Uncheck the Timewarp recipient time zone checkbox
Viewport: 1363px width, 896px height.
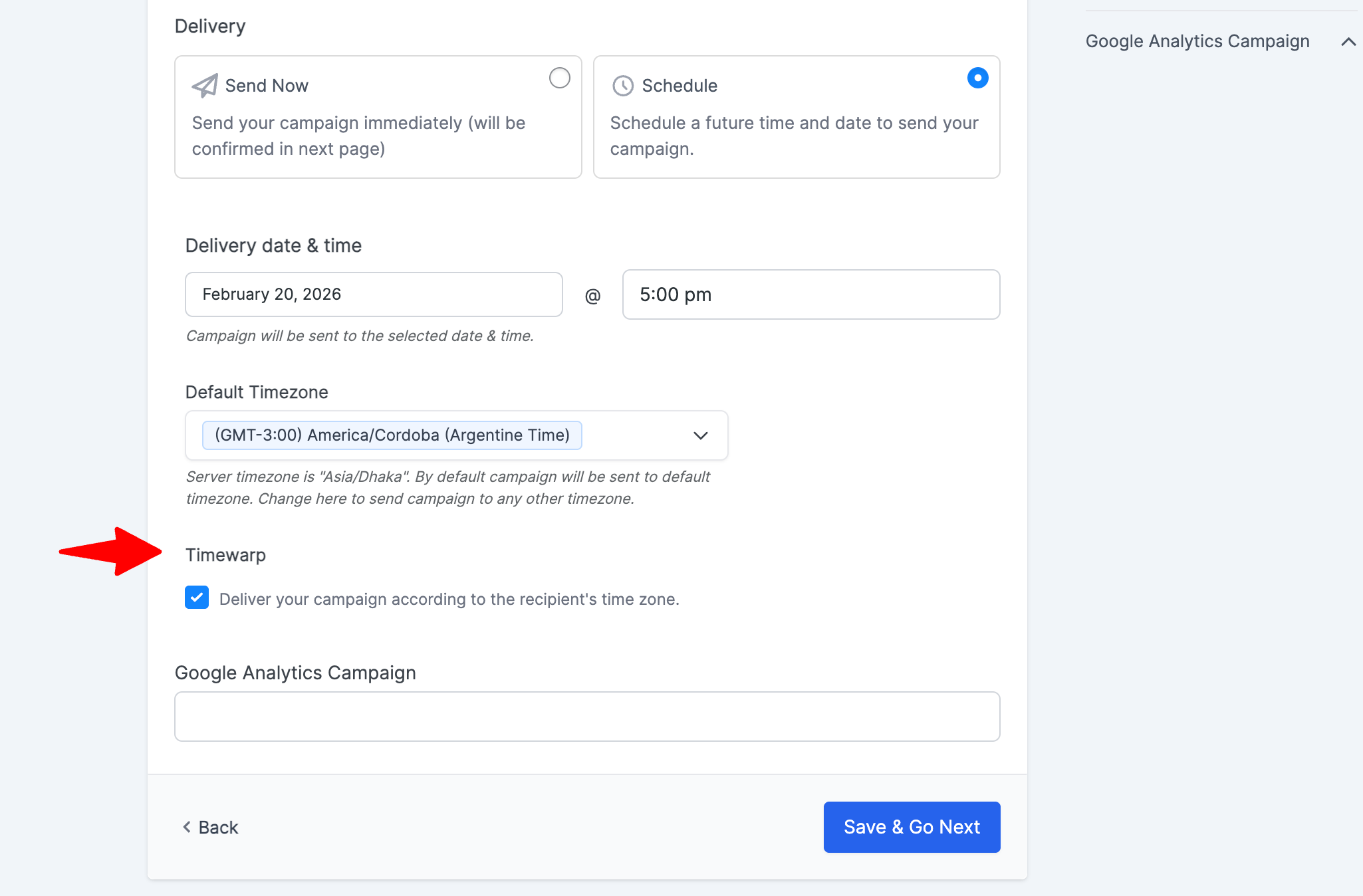197,598
